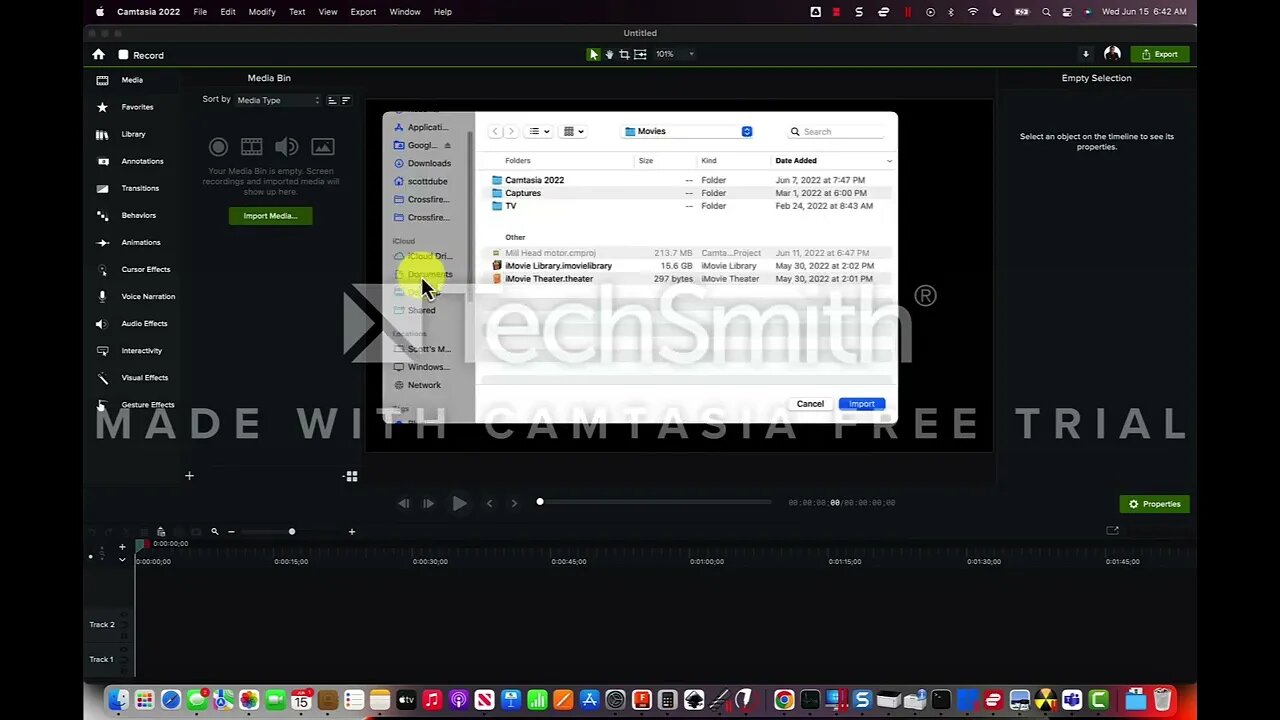This screenshot has height=720, width=1280.
Task: Sort by Date Added column
Action: click(796, 160)
